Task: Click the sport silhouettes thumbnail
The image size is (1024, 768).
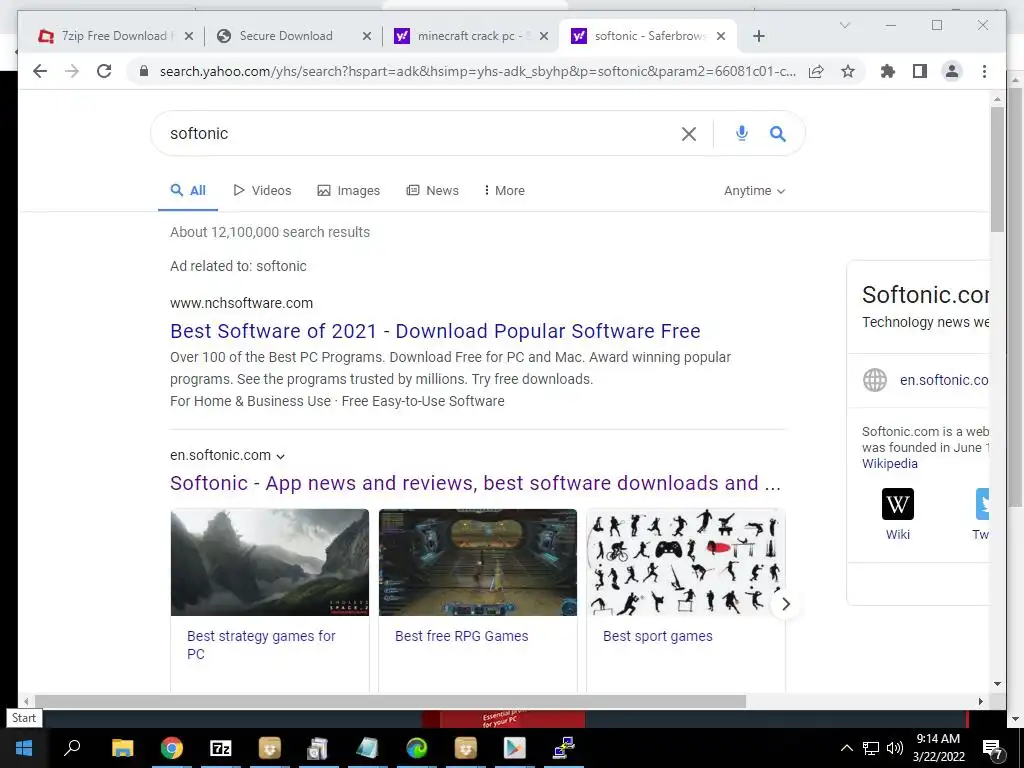Action: [686, 562]
